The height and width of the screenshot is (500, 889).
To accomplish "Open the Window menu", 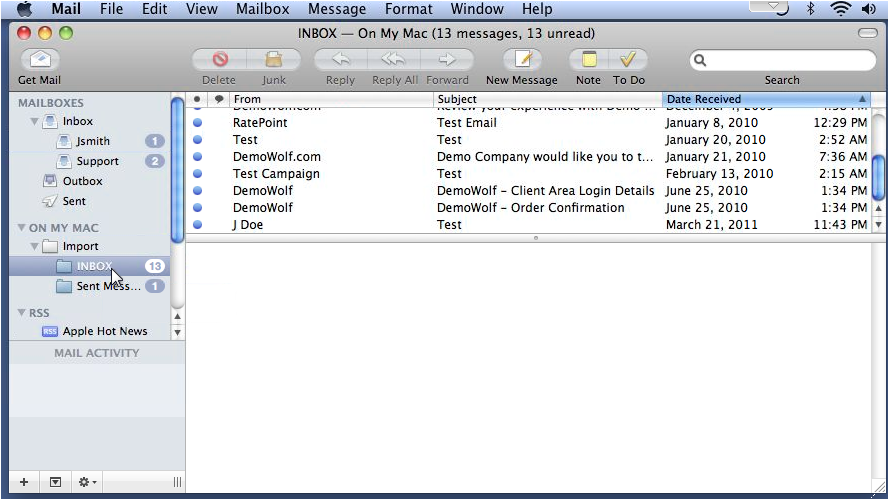I will (477, 9).
